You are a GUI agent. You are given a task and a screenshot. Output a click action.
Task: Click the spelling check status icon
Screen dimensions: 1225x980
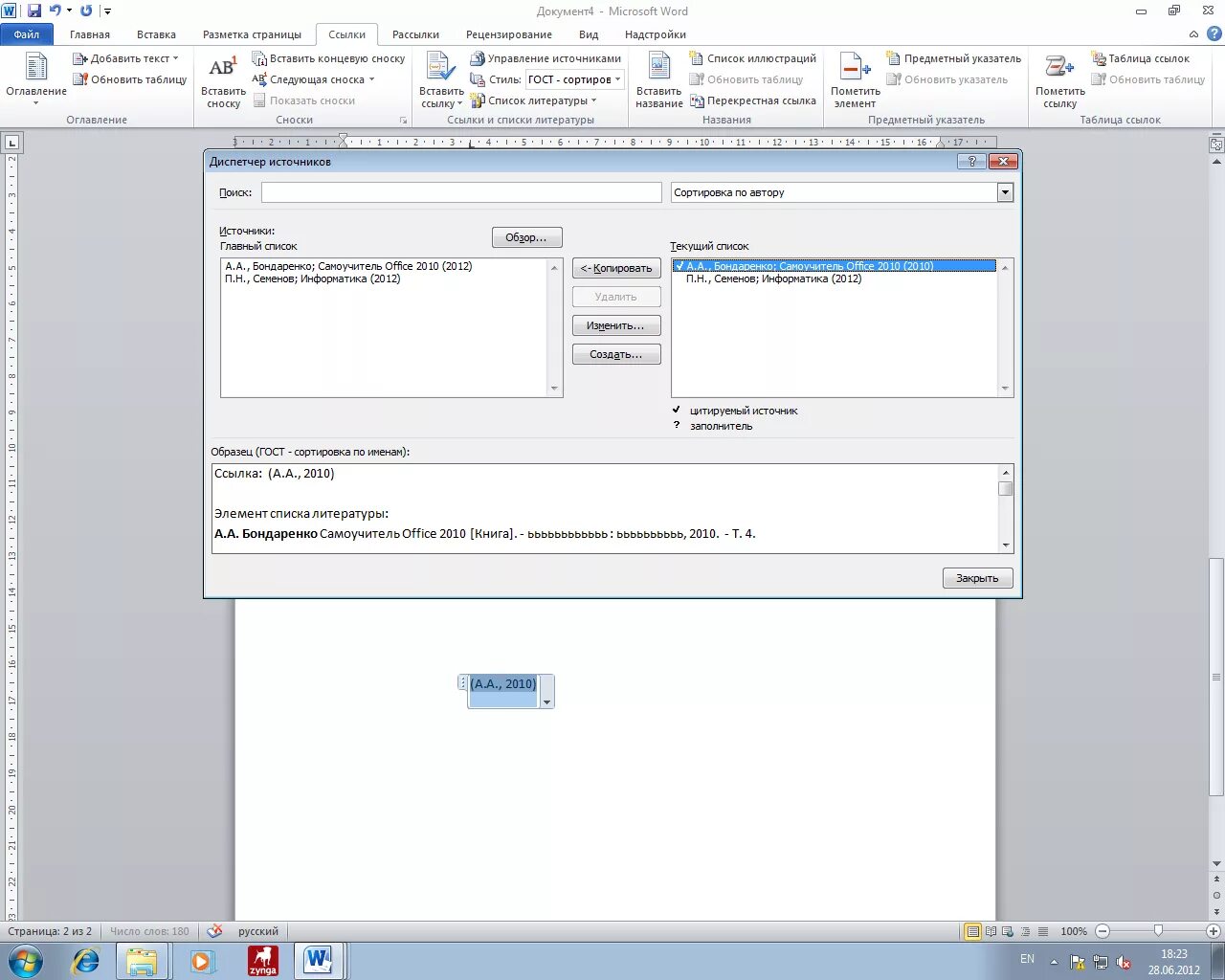point(215,931)
